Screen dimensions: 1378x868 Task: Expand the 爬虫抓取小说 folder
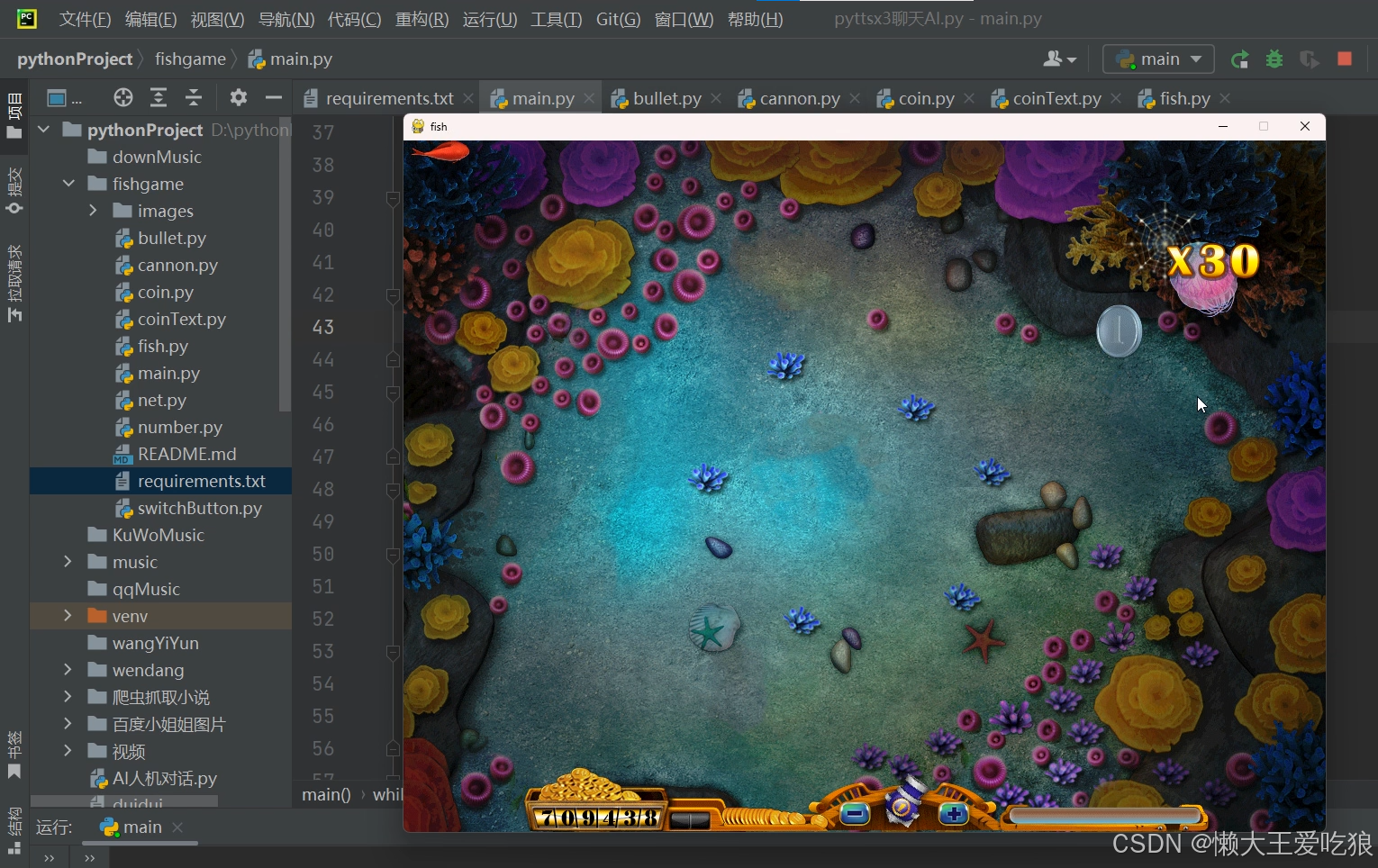(x=68, y=697)
